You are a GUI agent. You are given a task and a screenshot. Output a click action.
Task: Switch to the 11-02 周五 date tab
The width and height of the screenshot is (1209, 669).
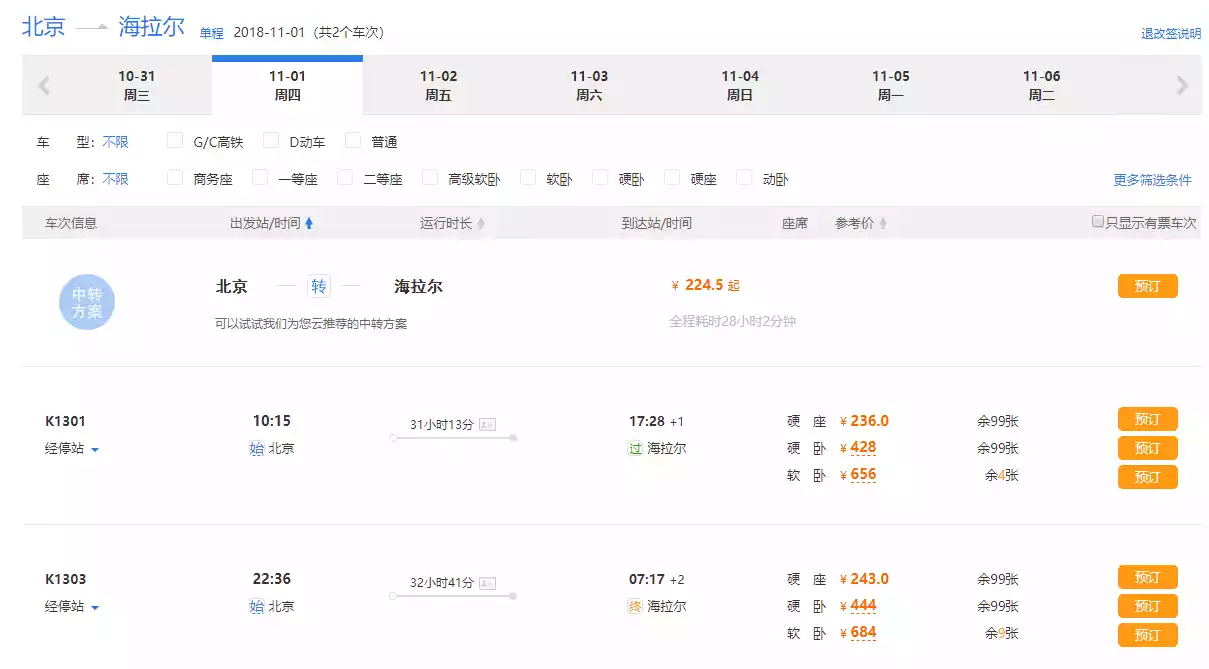pyautogui.click(x=438, y=86)
